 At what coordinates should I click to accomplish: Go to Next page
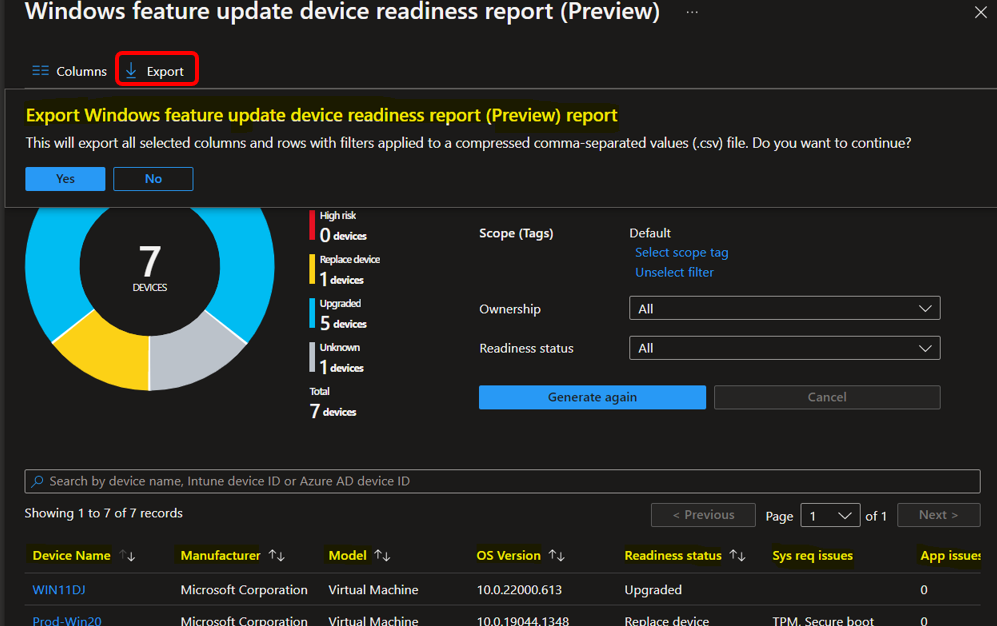click(939, 515)
